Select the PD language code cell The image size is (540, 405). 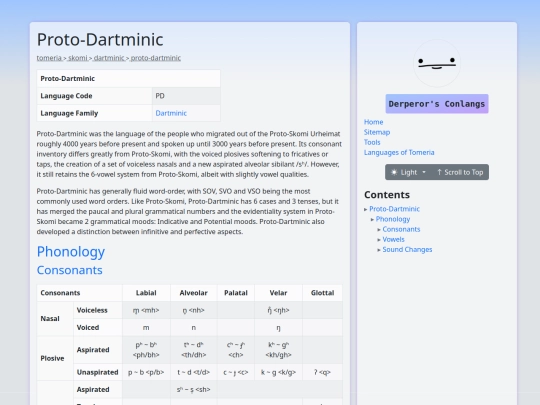186,96
